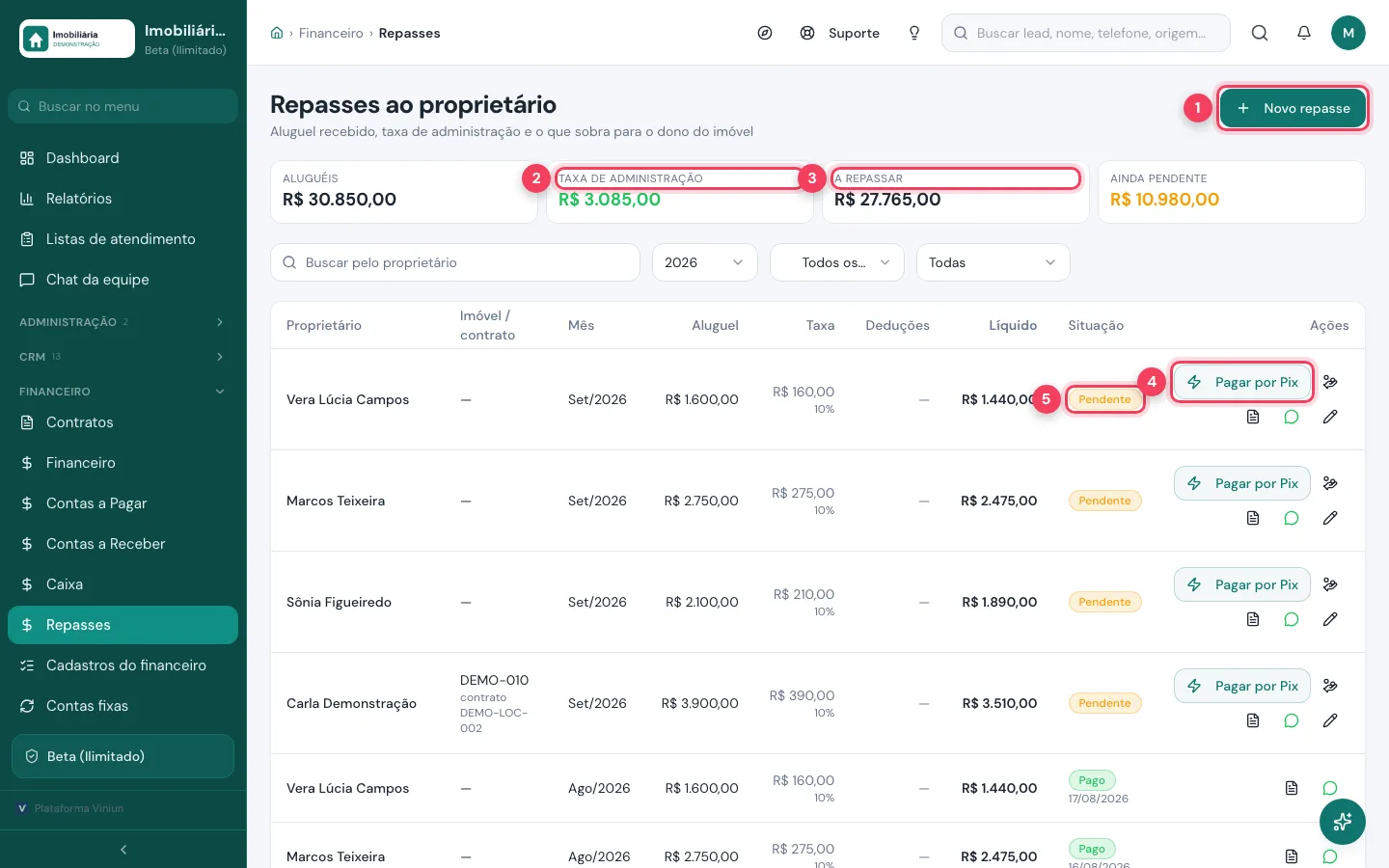1389x868 pixels.
Task: Open Caixa in the sidebar
Action: tap(123, 584)
